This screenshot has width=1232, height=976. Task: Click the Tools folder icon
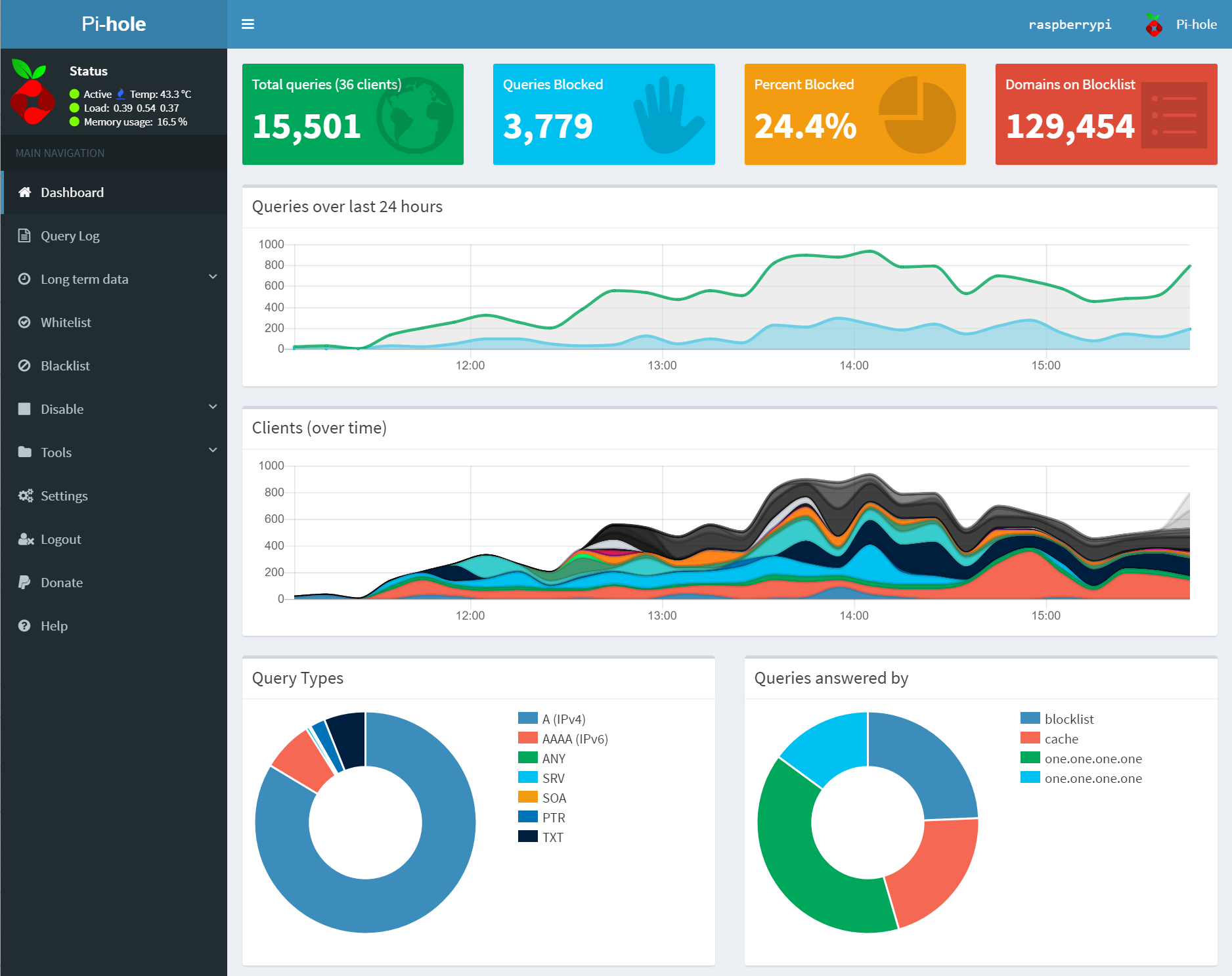tap(24, 452)
